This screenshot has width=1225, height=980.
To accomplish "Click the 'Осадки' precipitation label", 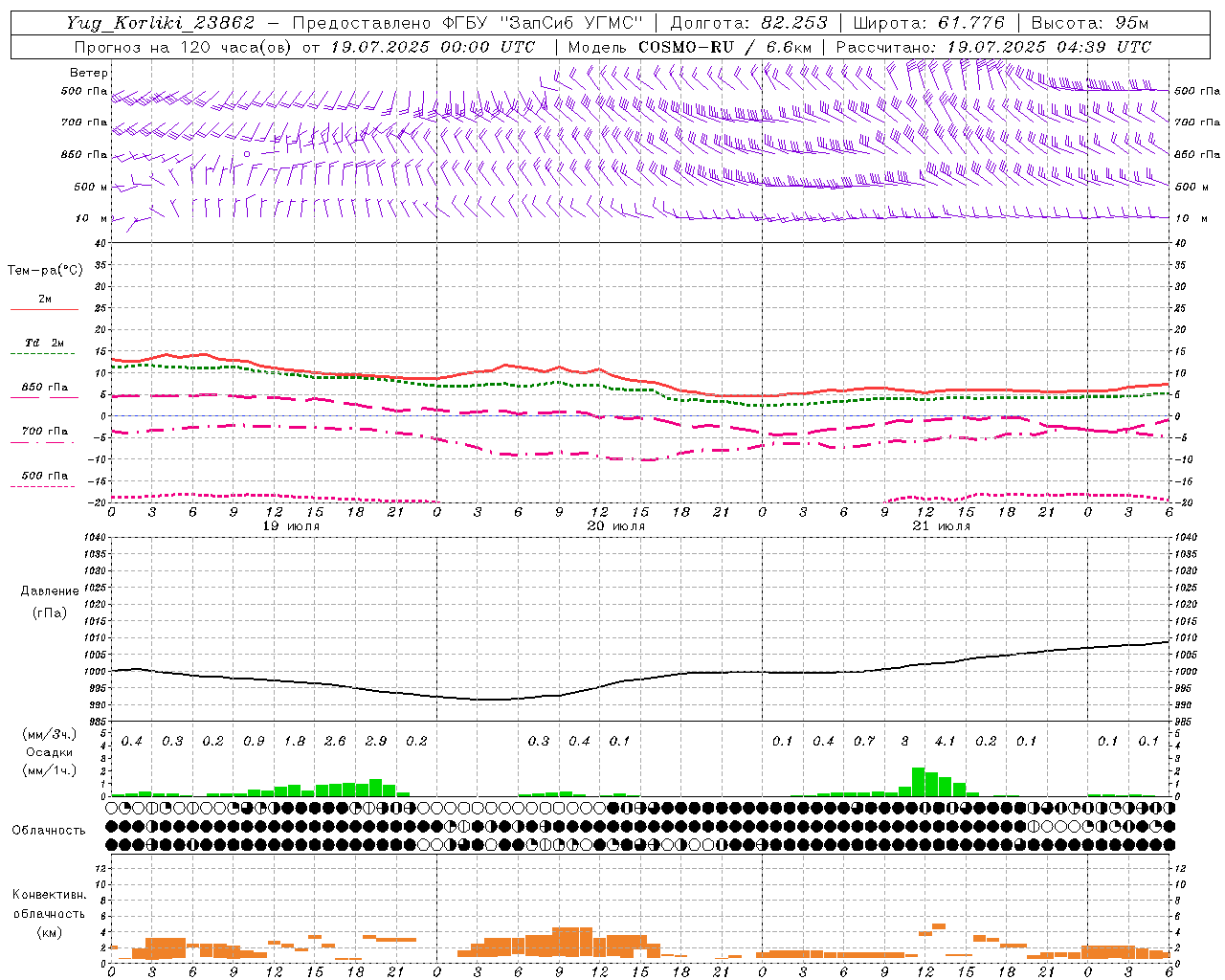I will click(x=50, y=752).
